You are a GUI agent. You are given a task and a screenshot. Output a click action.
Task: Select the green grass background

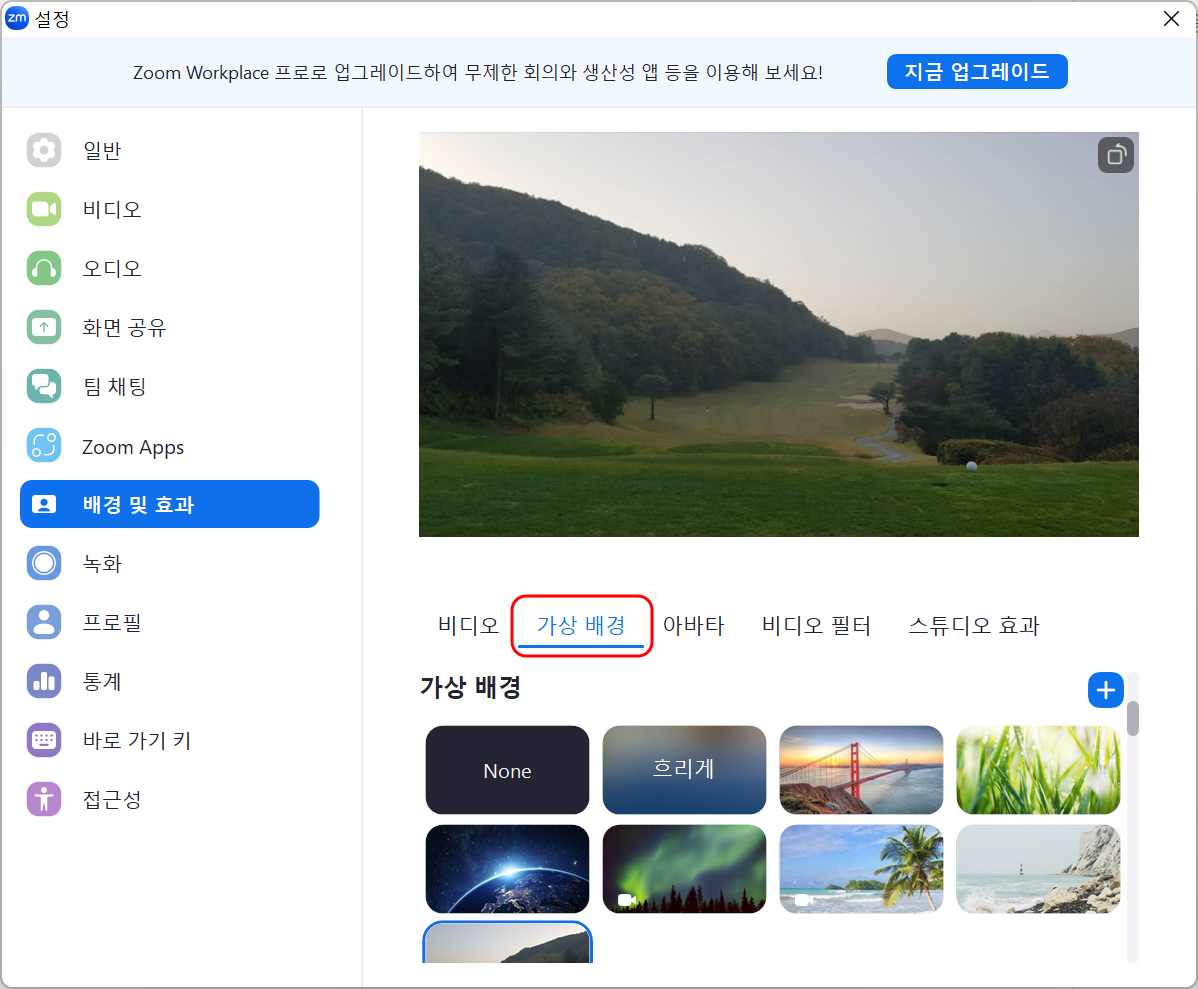(1038, 770)
